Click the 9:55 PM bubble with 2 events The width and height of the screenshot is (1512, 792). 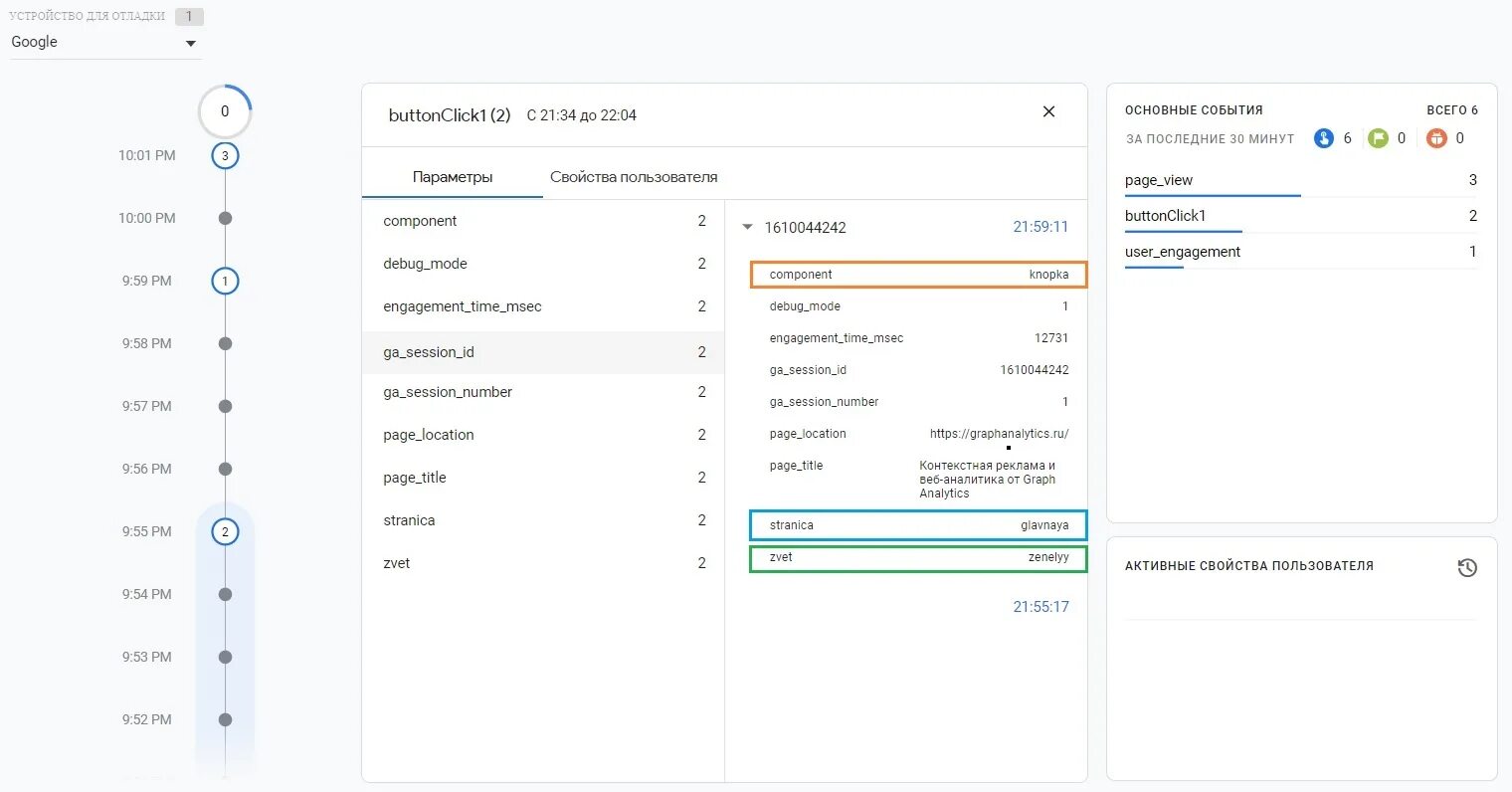225,532
